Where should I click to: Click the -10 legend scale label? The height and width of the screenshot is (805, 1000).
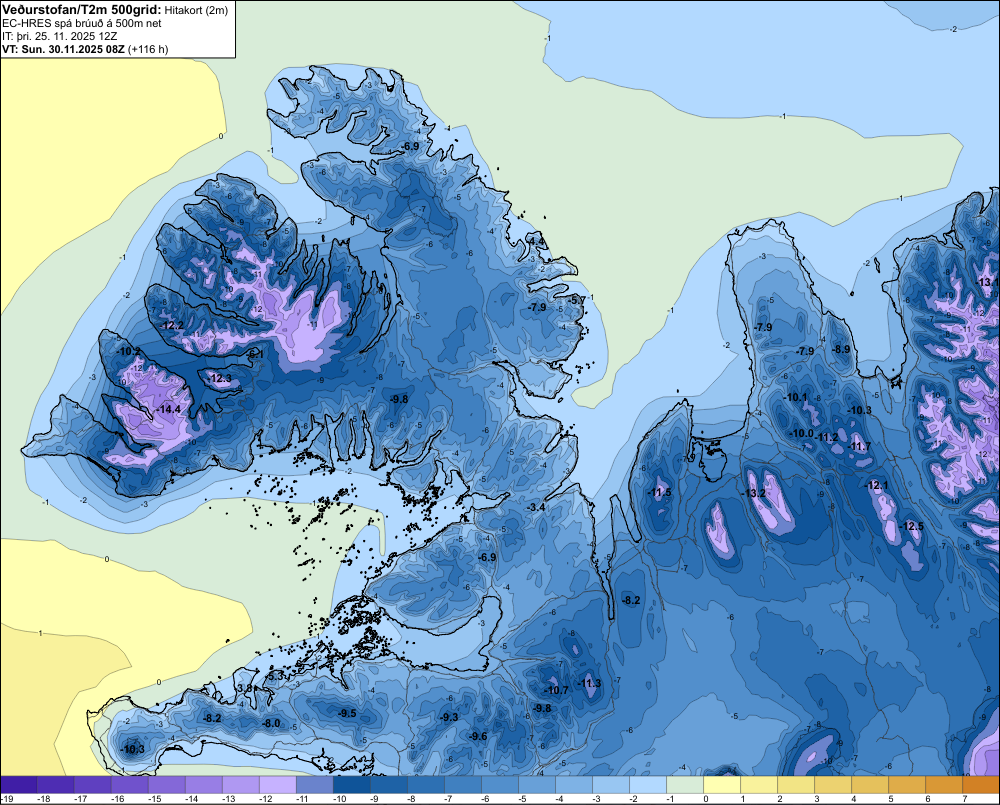point(340,799)
